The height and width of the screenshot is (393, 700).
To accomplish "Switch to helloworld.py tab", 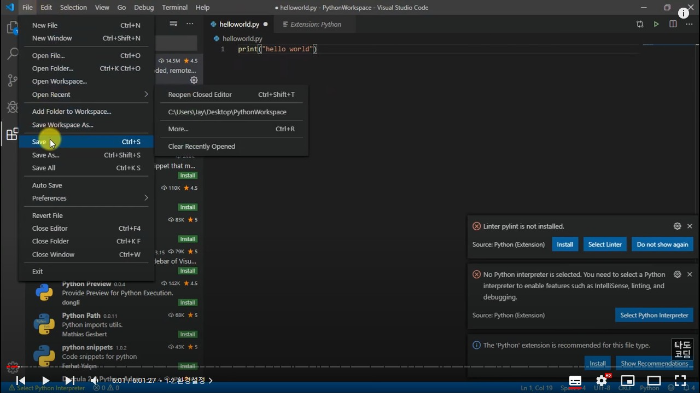I will 239,25.
